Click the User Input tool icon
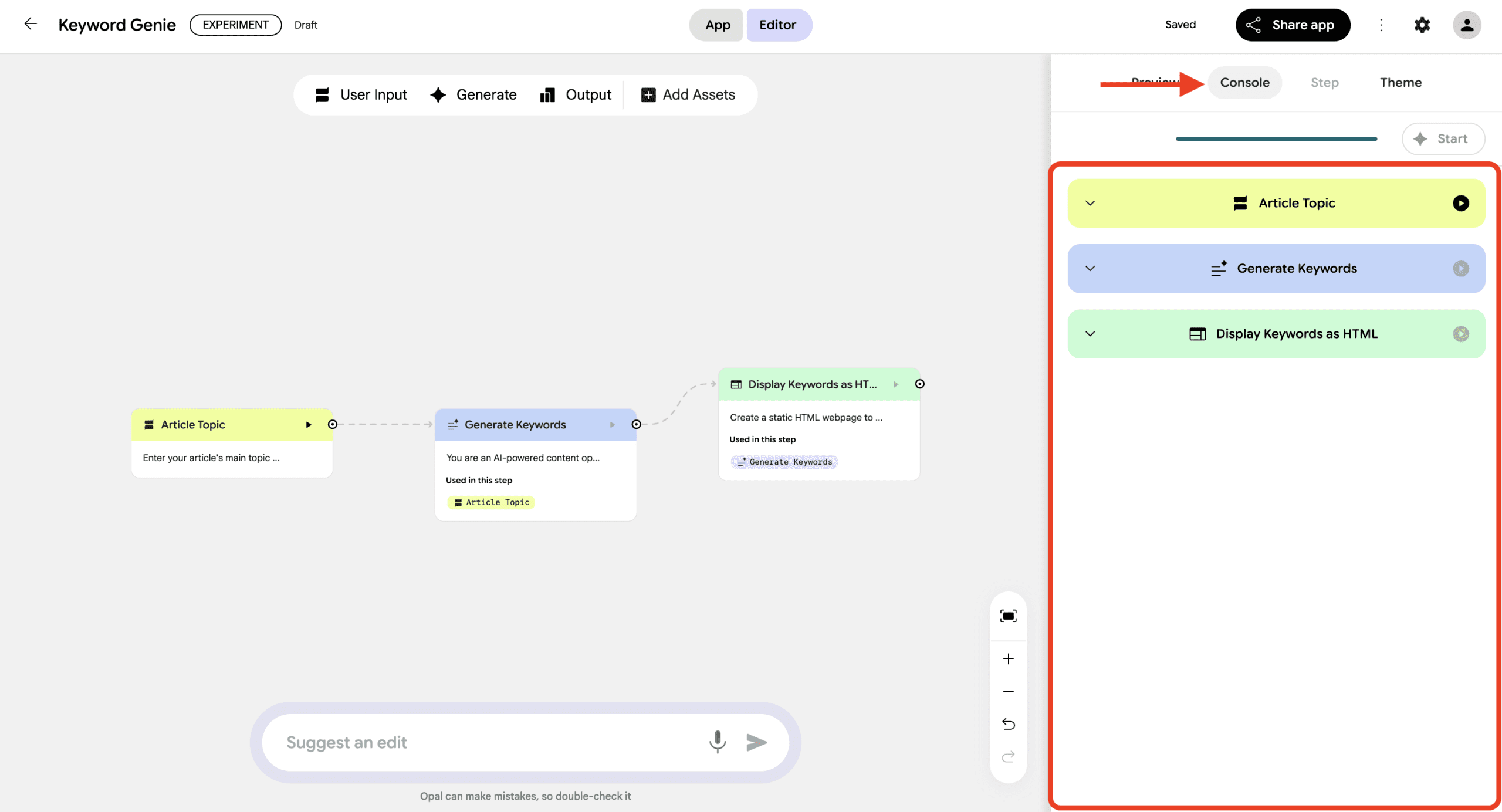This screenshot has height=812, width=1502. click(323, 94)
